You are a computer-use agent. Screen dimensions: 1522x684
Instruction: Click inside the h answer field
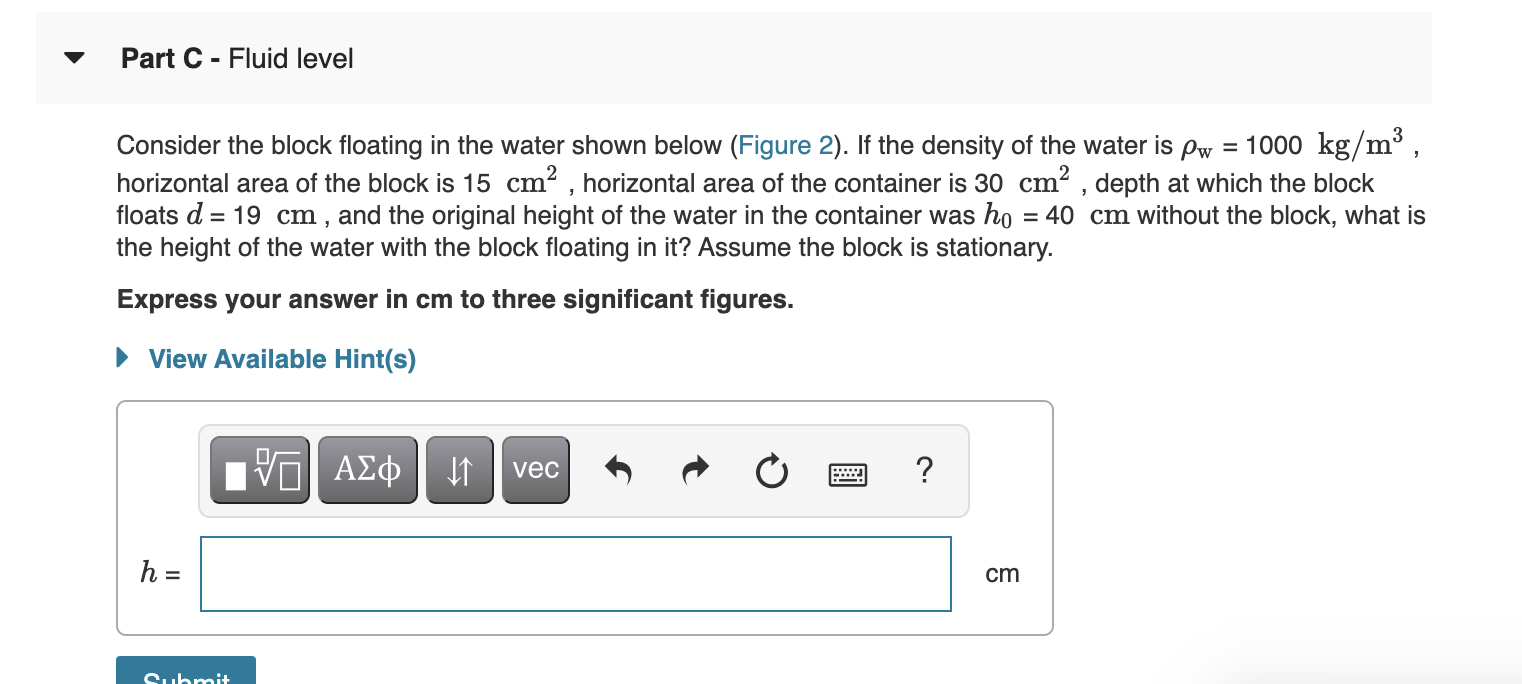pyautogui.click(x=575, y=573)
